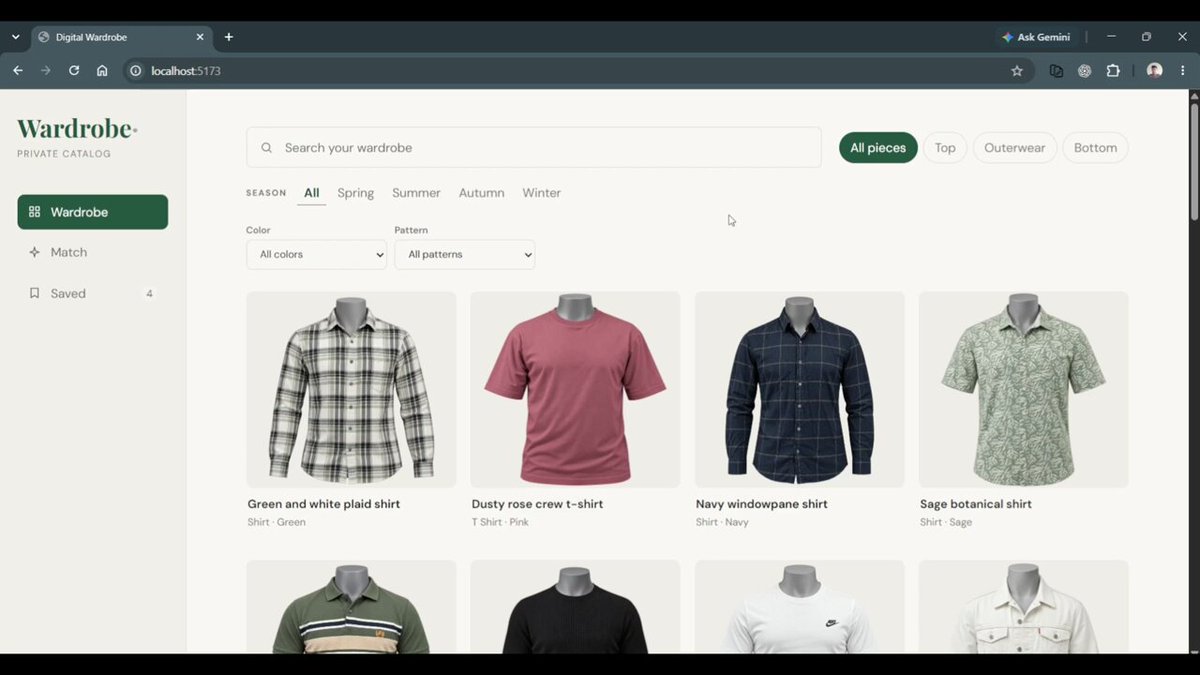Image resolution: width=1200 pixels, height=675 pixels.
Task: Click the 'Shirt · Sage' subtitle
Action: (x=946, y=522)
